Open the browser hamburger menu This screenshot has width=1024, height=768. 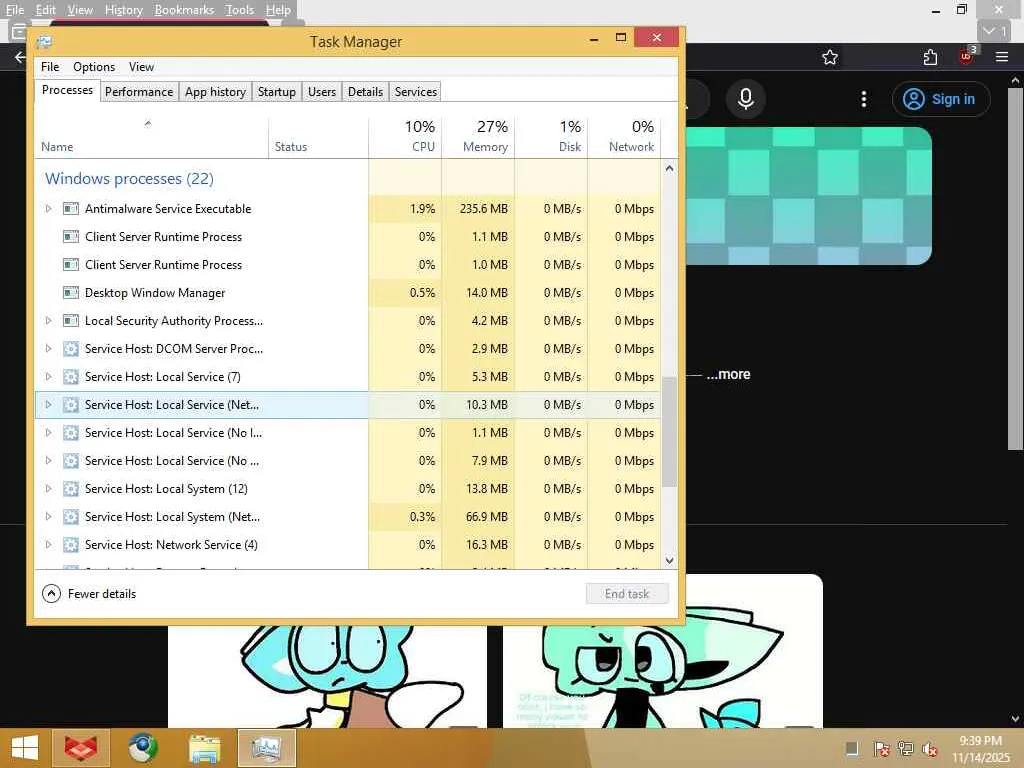[x=1002, y=57]
